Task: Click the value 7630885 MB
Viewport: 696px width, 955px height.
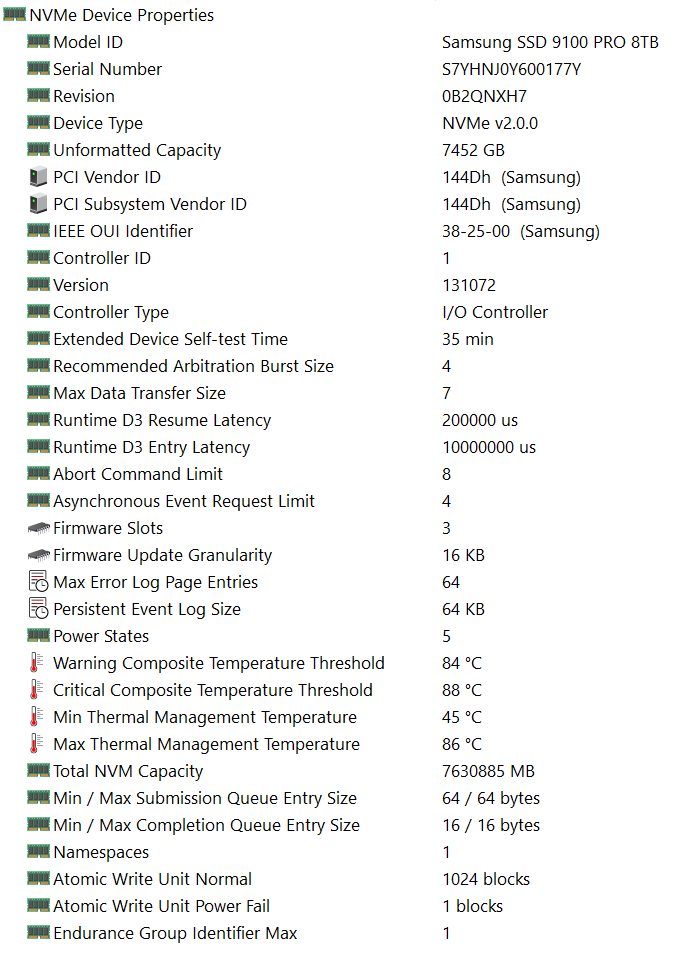Action: [488, 771]
